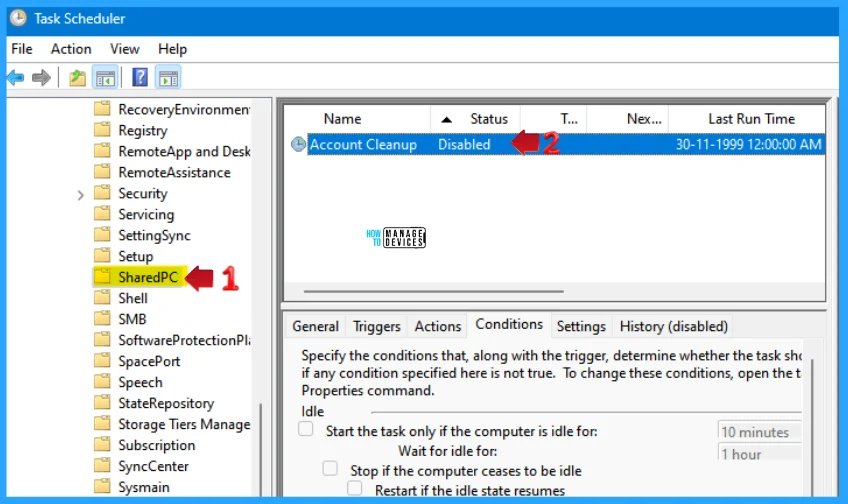Viewport: 848px width, 504px height.
Task: Click the RecoveryEnvironment folder icon
Action: pos(102,109)
